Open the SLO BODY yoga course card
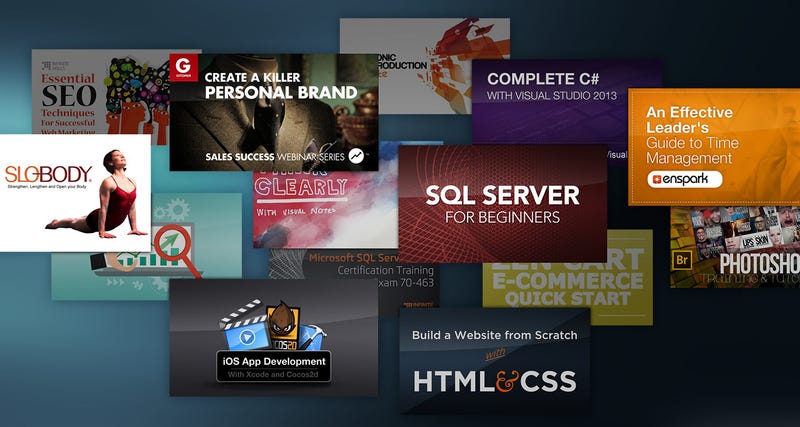The image size is (800, 427). point(76,193)
